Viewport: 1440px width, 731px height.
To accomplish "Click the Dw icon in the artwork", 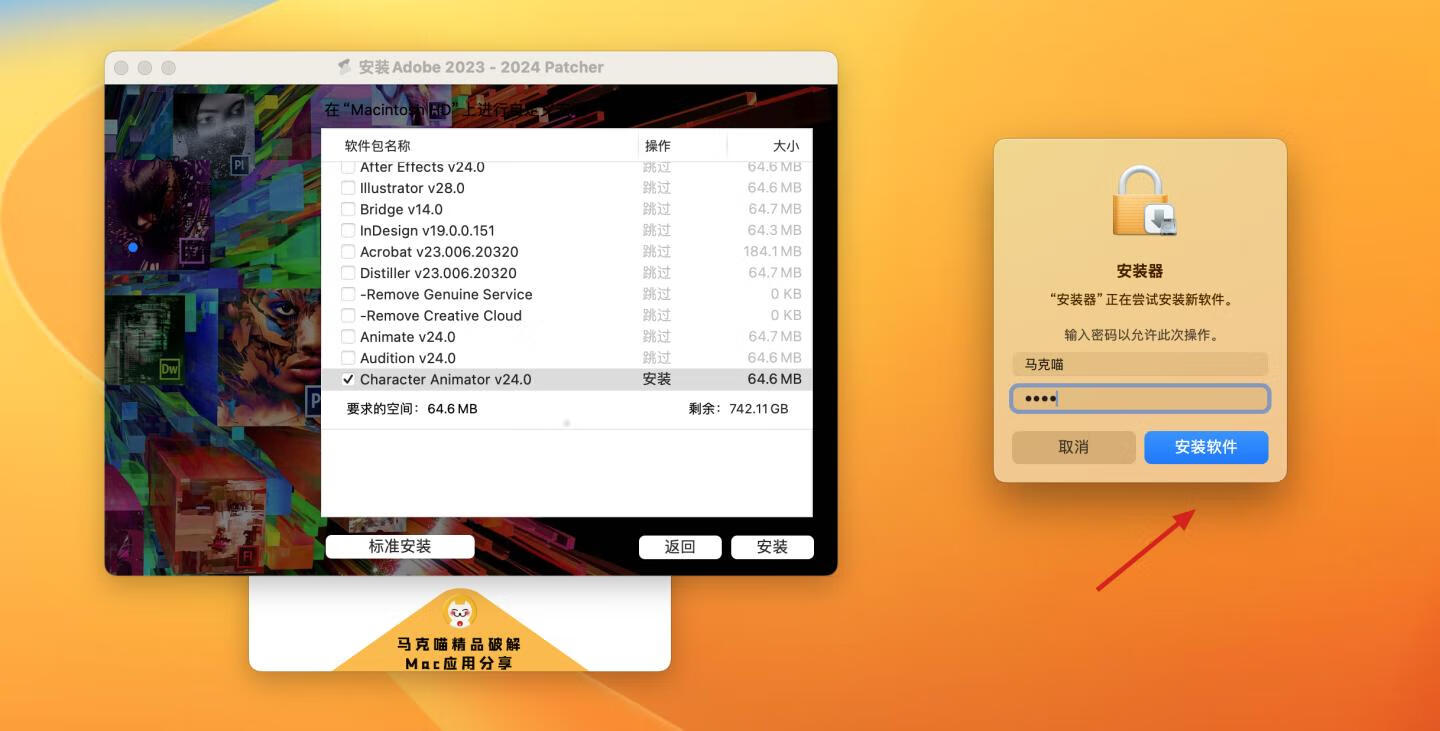I will click(x=170, y=369).
